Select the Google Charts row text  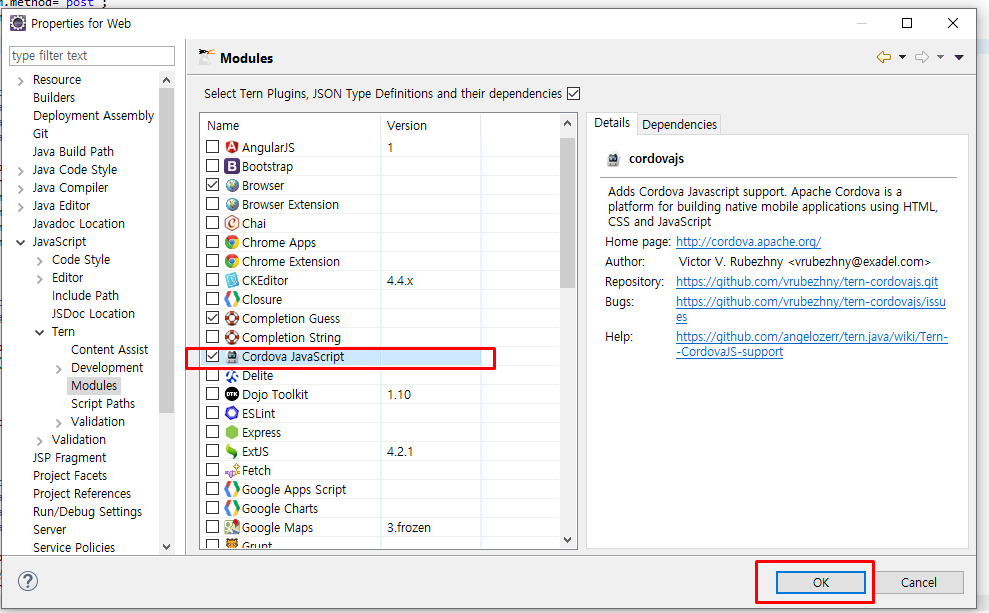tap(279, 508)
